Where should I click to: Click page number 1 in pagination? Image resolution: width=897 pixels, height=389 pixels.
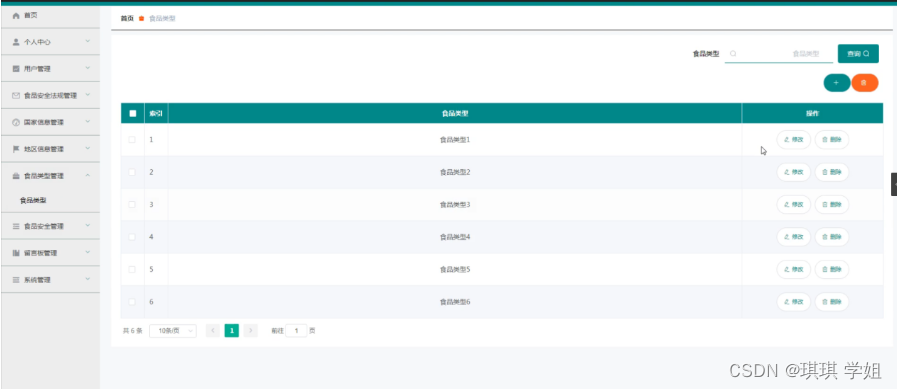232,331
